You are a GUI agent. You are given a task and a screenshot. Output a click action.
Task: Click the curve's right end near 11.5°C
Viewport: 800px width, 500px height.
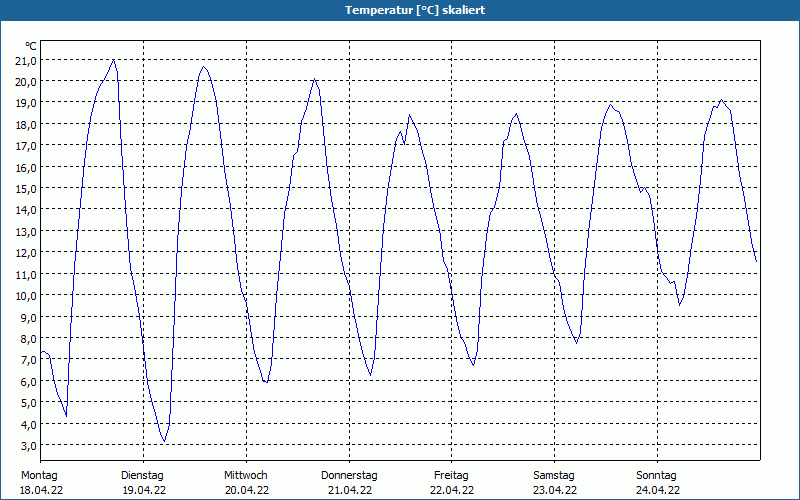coord(756,261)
